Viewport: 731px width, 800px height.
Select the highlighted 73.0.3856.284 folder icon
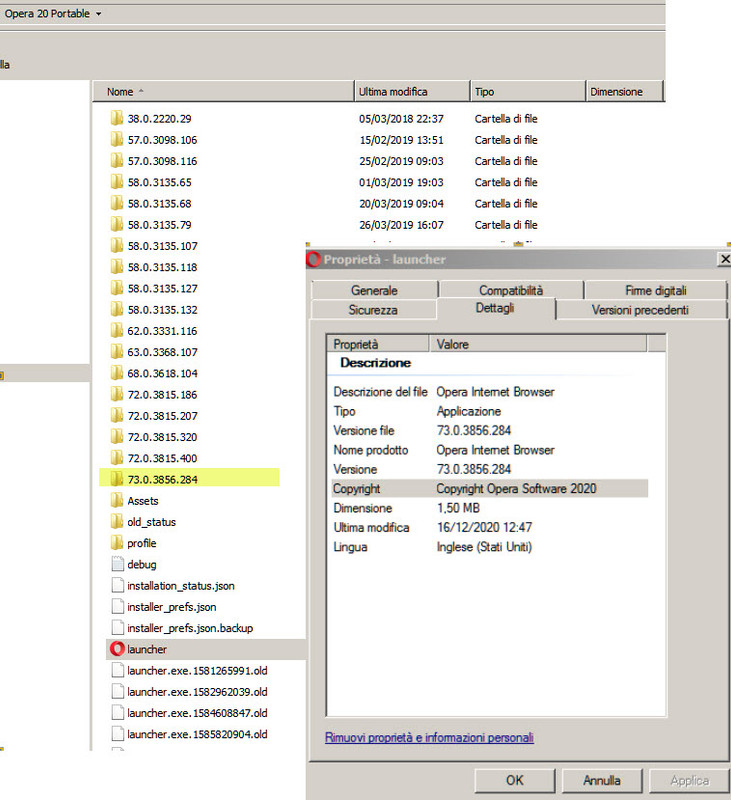tap(117, 480)
